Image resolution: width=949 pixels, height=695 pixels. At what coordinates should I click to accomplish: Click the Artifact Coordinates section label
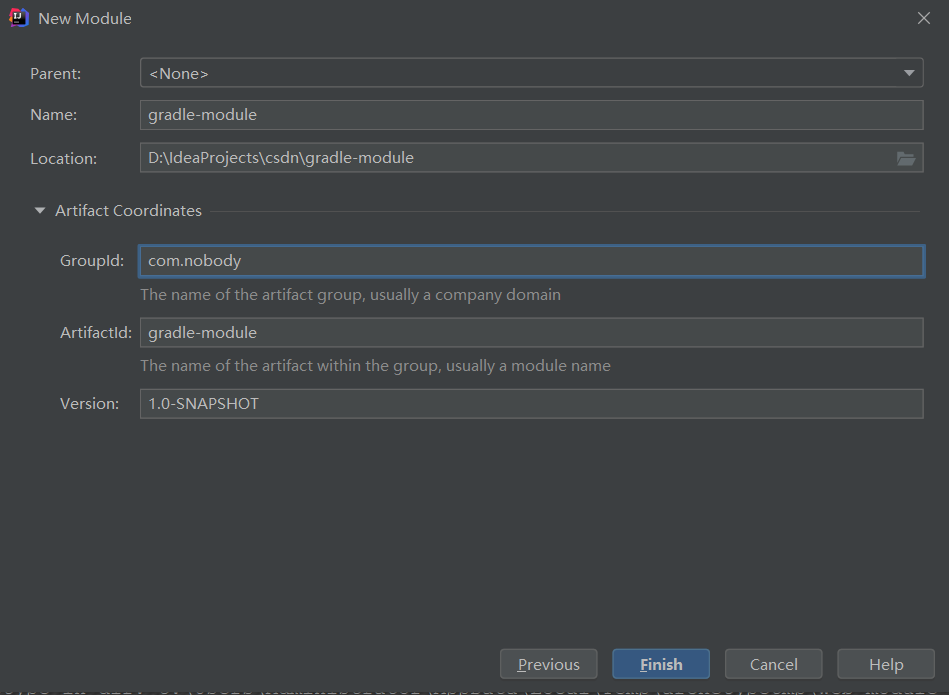[x=128, y=210]
